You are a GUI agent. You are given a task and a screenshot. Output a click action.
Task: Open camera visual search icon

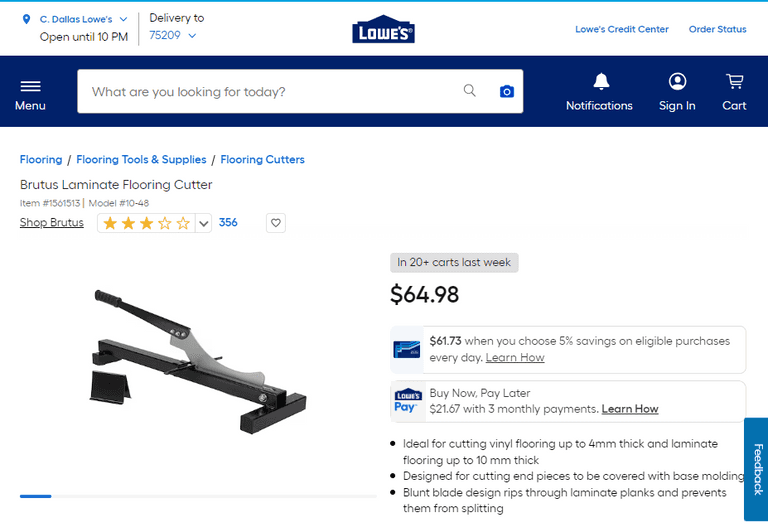[507, 92]
